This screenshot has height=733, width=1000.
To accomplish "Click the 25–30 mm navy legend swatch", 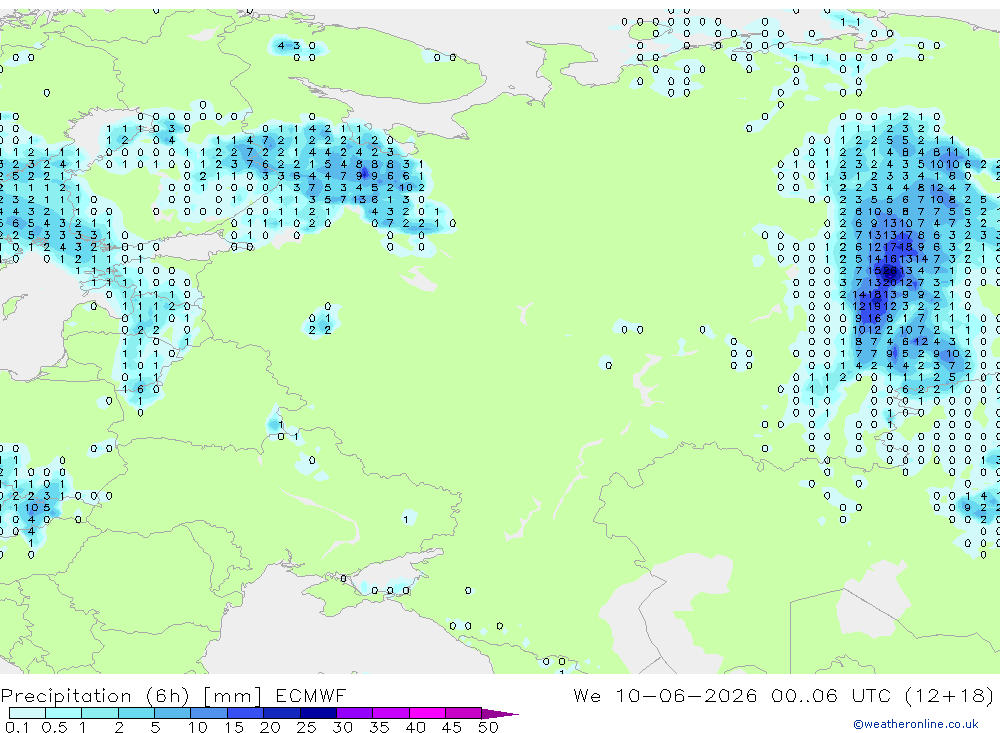I will (318, 713).
